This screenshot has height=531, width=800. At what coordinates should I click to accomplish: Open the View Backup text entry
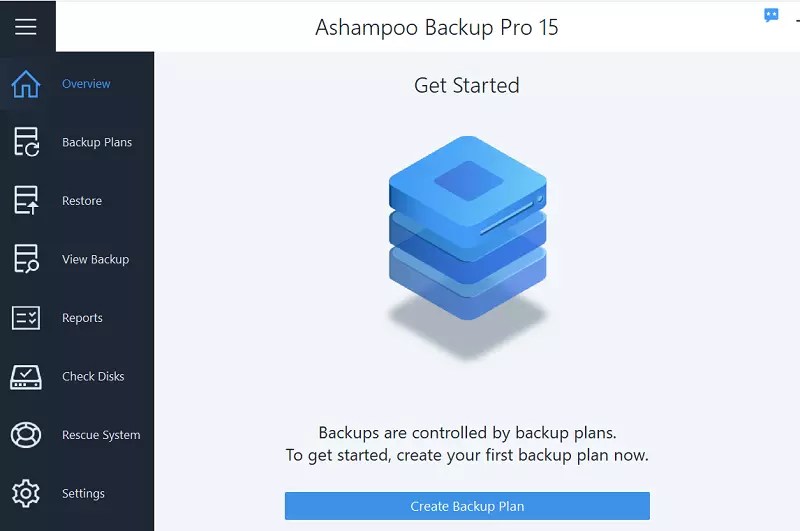pos(95,259)
